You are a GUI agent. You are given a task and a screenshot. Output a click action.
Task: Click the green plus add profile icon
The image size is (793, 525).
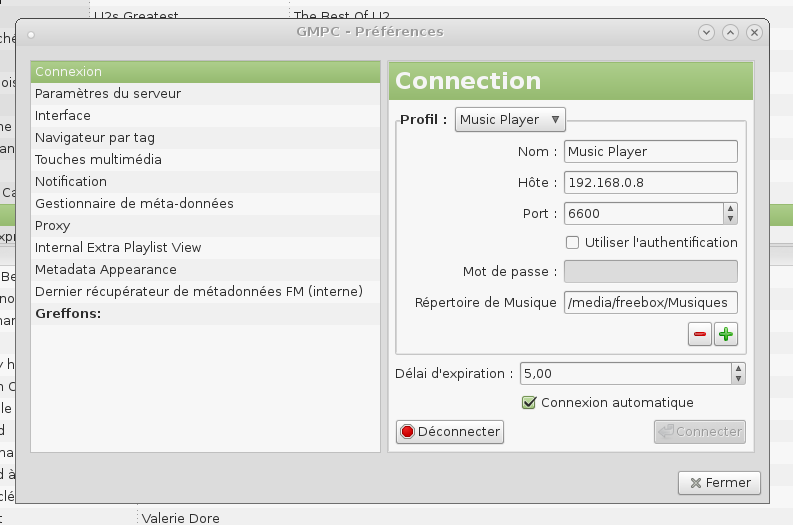[x=726, y=335]
